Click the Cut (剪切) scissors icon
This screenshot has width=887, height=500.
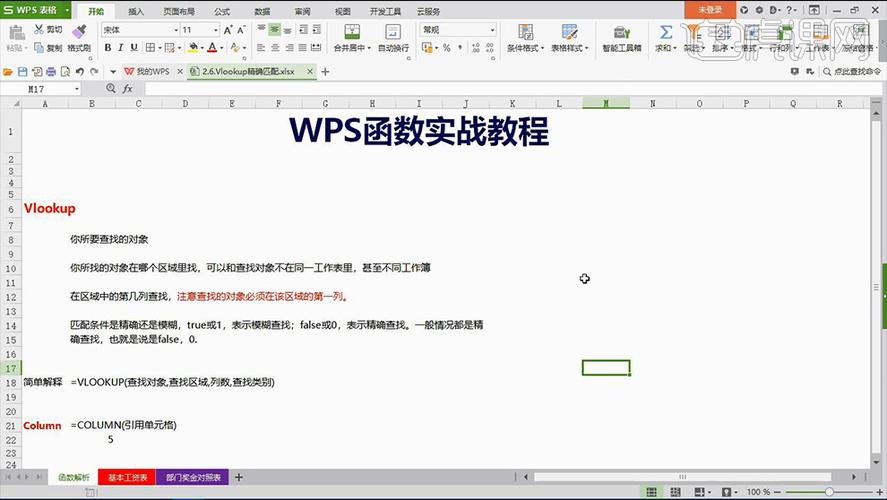39,29
